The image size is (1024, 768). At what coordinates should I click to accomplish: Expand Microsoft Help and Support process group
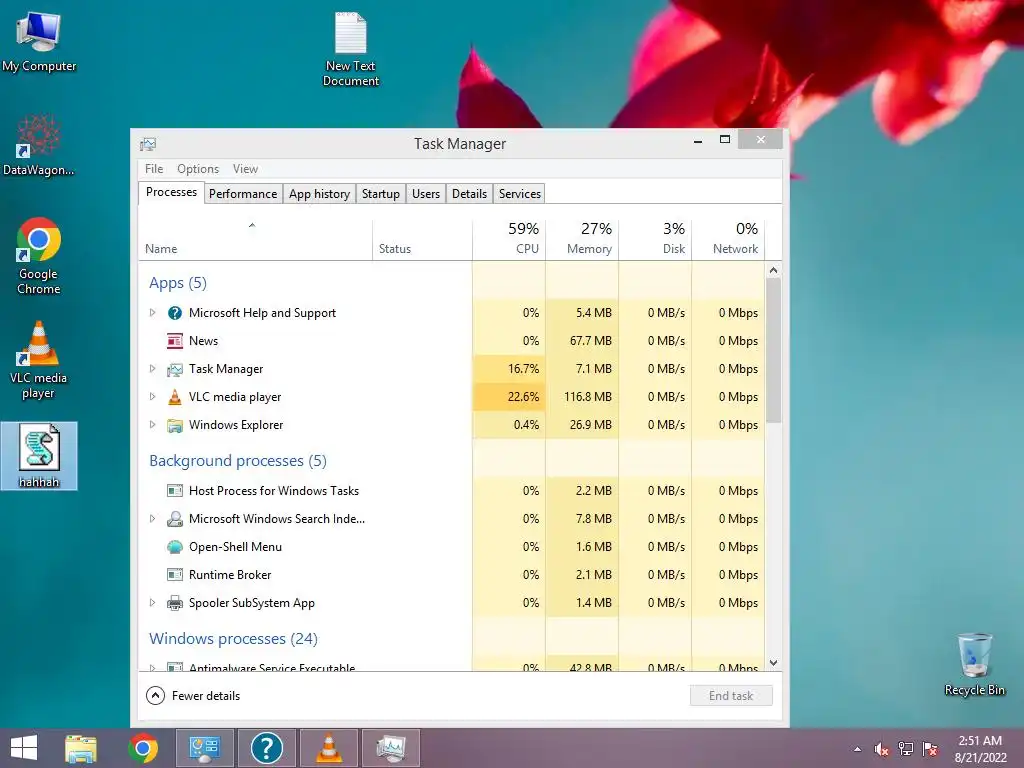pyautogui.click(x=152, y=313)
